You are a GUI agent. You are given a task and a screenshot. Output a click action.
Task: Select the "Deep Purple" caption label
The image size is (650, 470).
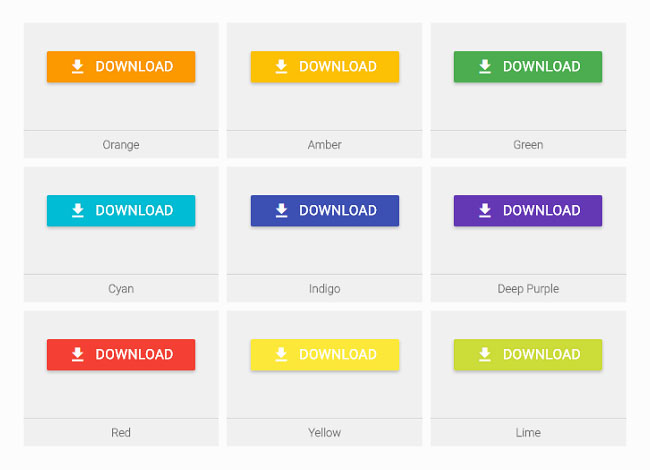coord(528,289)
